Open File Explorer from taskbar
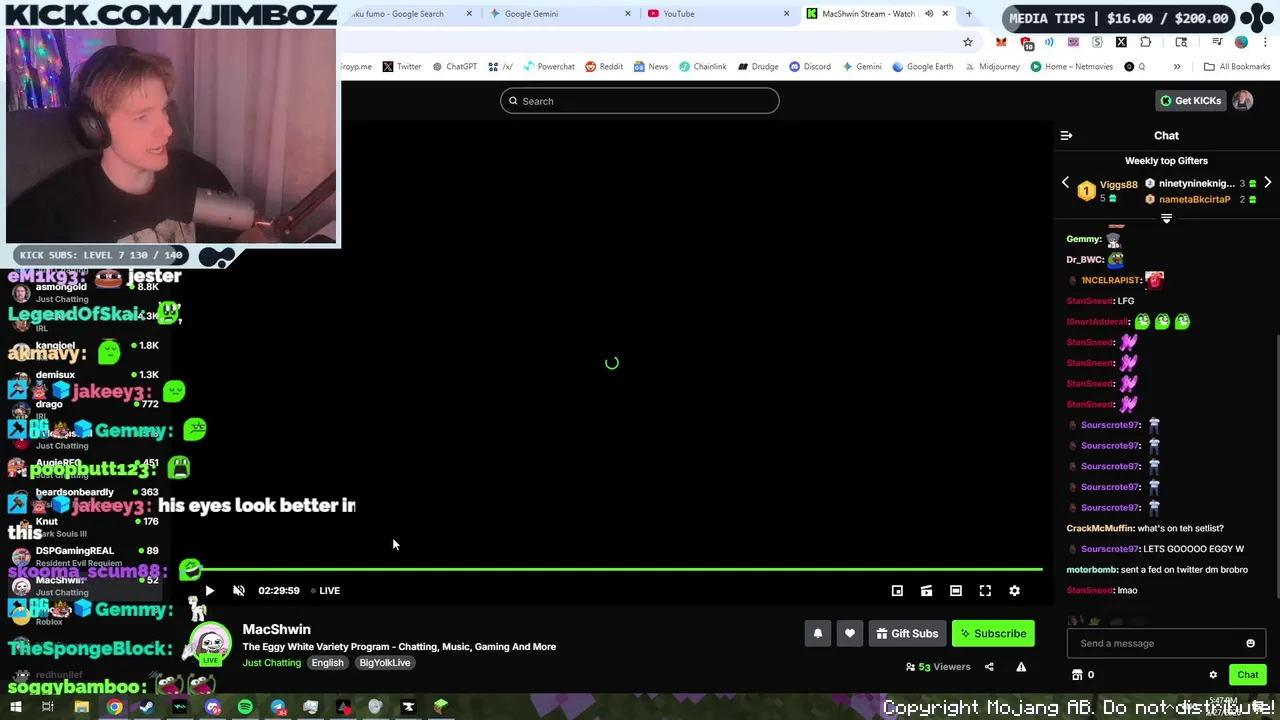Viewport: 1280px width, 720px height. [82, 707]
